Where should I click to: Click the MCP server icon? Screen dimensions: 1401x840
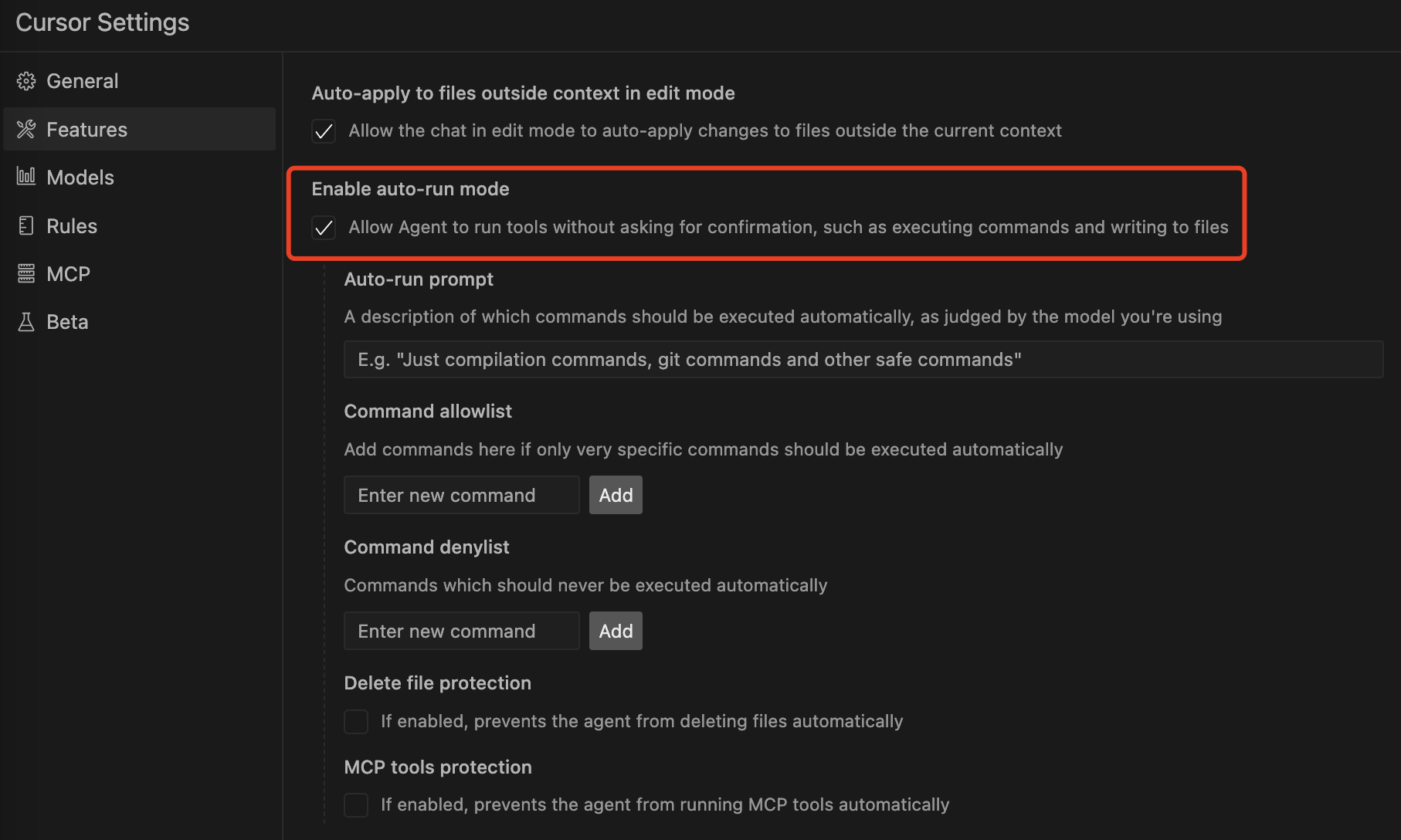point(26,273)
